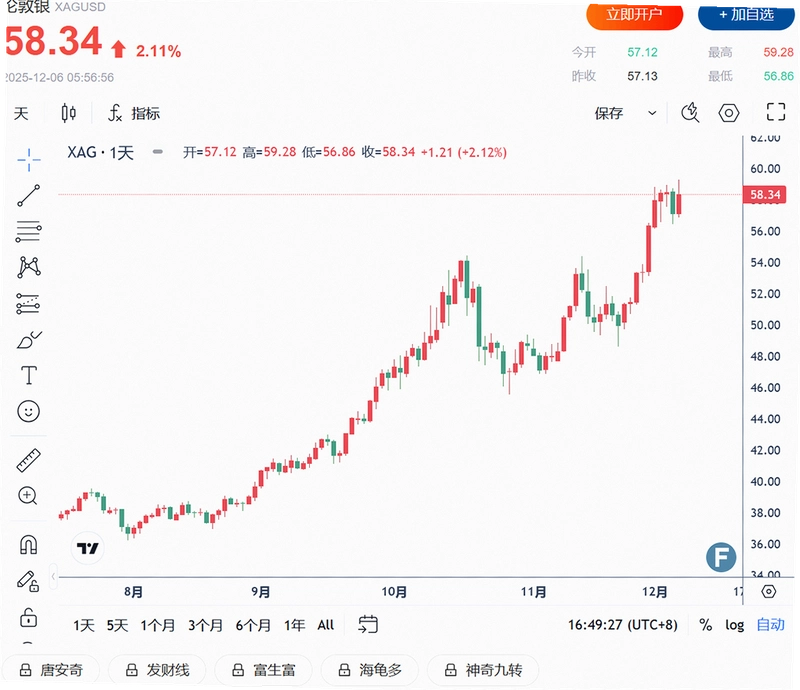Screen dimensions: 800x690
Task: Open the quick search lightning icon
Action: (690, 113)
